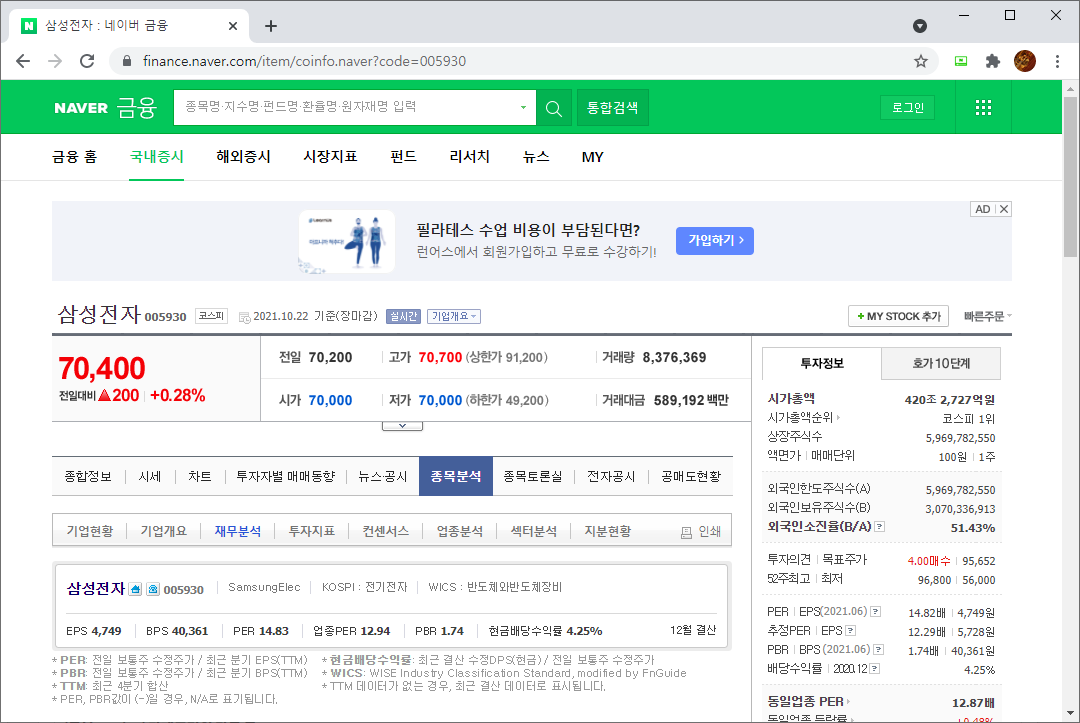Open 투자지표 sub-tab
This screenshot has width=1080, height=723.
[x=311, y=531]
